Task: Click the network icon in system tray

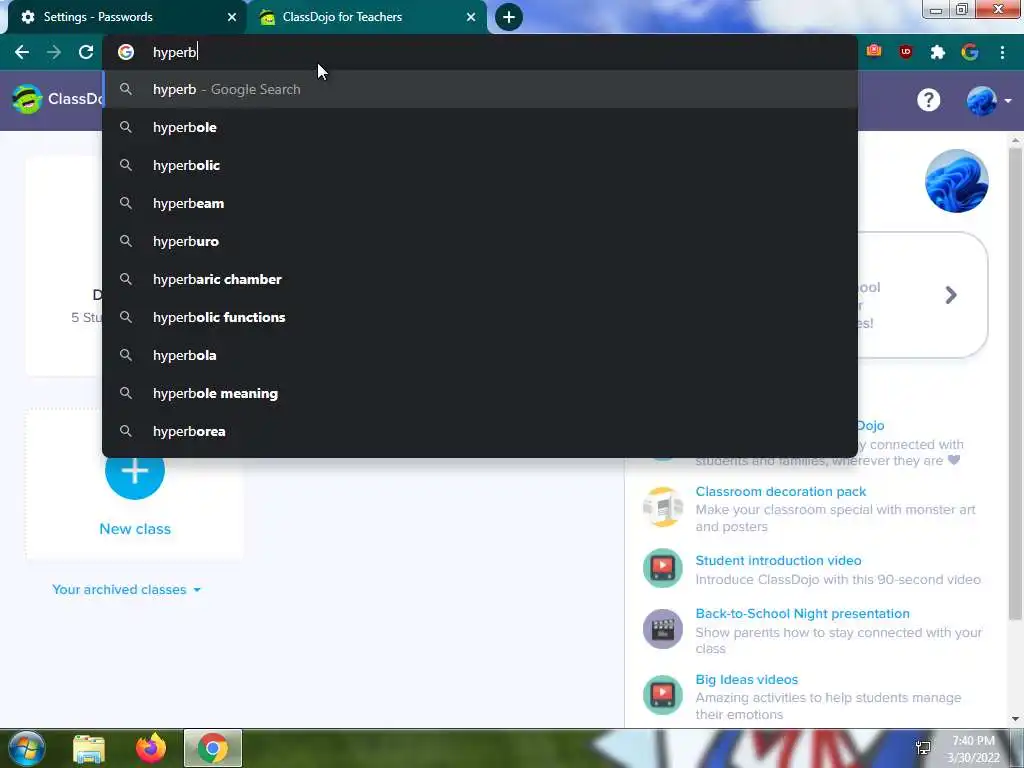Action: (923, 748)
